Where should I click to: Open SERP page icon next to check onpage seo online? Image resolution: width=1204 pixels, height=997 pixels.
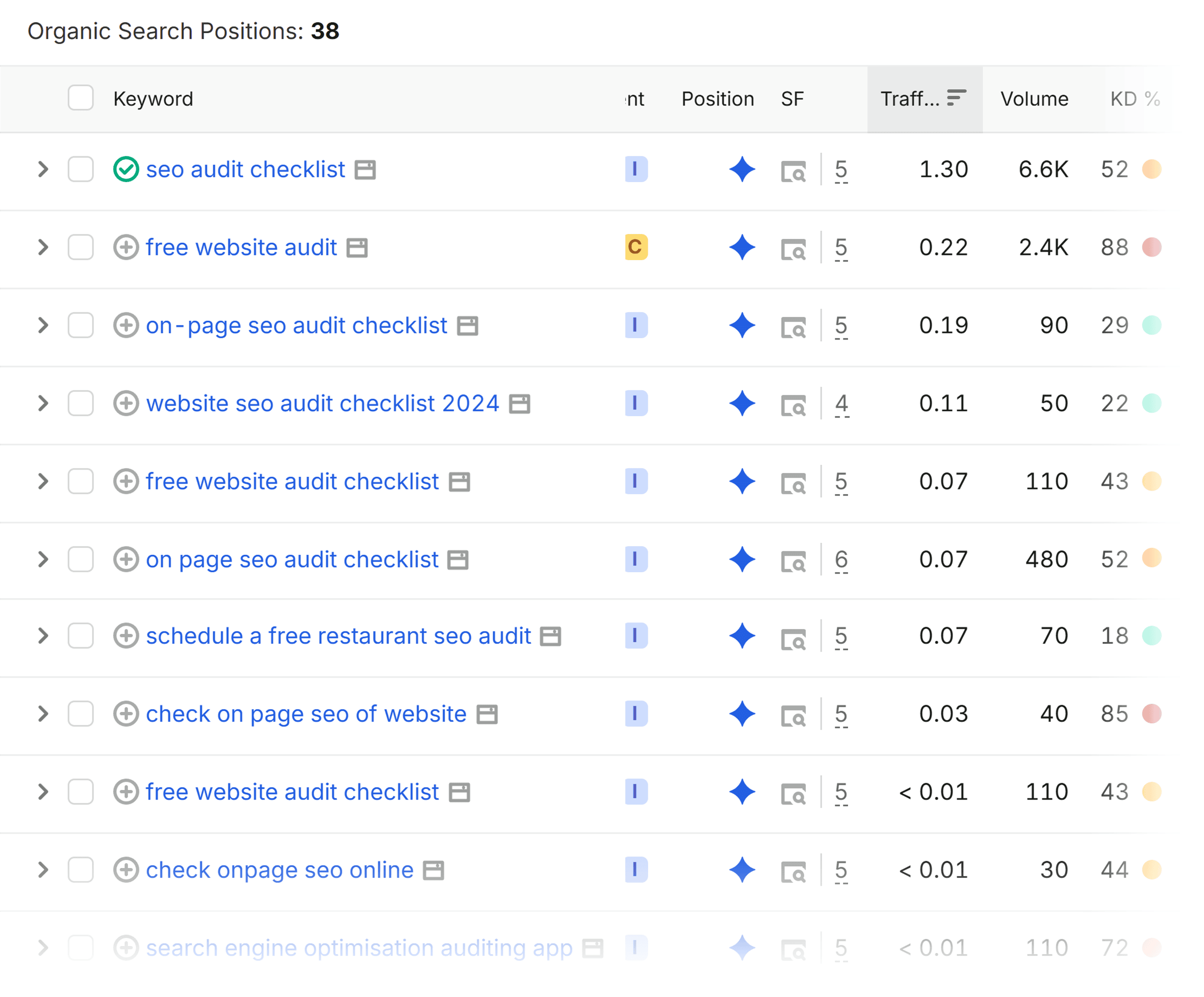(433, 871)
